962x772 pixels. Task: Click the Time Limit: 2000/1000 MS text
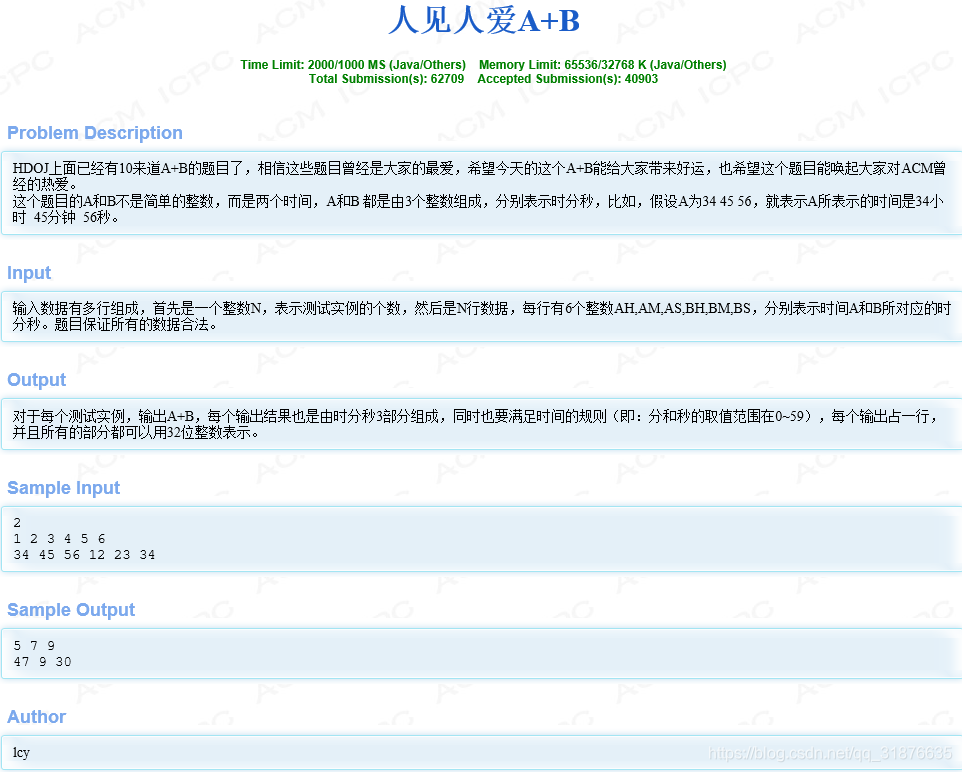[x=353, y=64]
